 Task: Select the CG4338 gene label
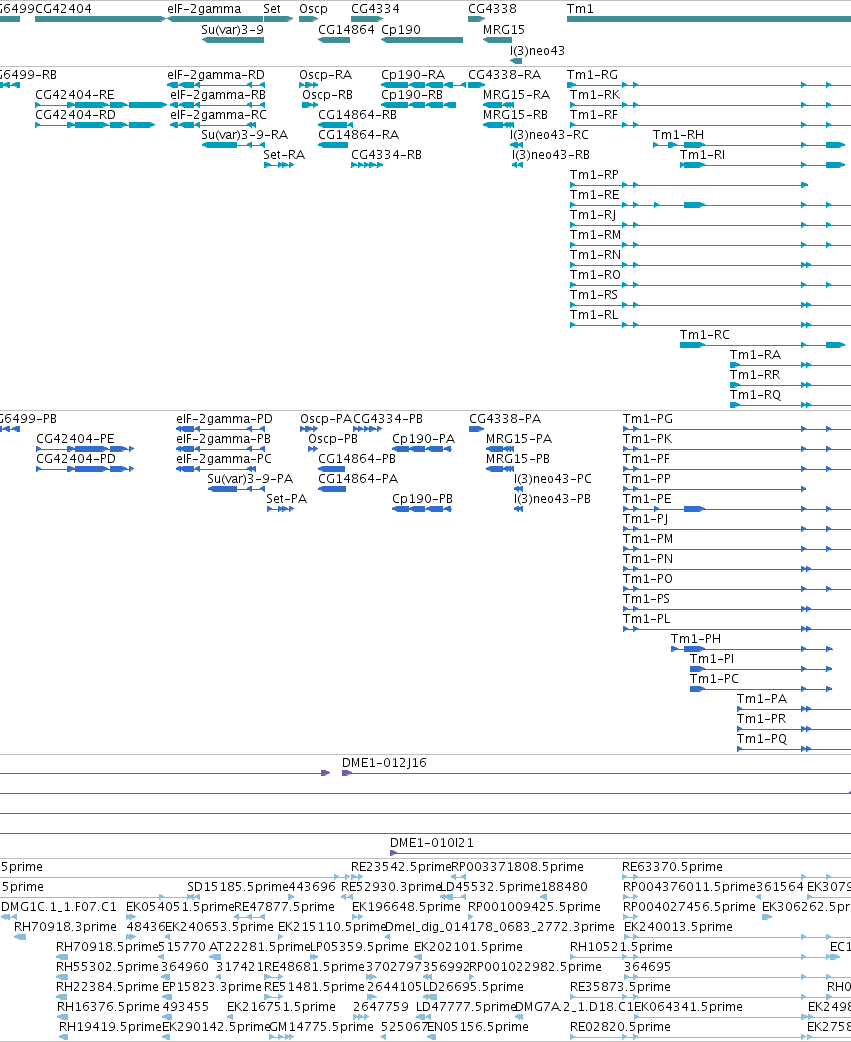tap(492, 9)
